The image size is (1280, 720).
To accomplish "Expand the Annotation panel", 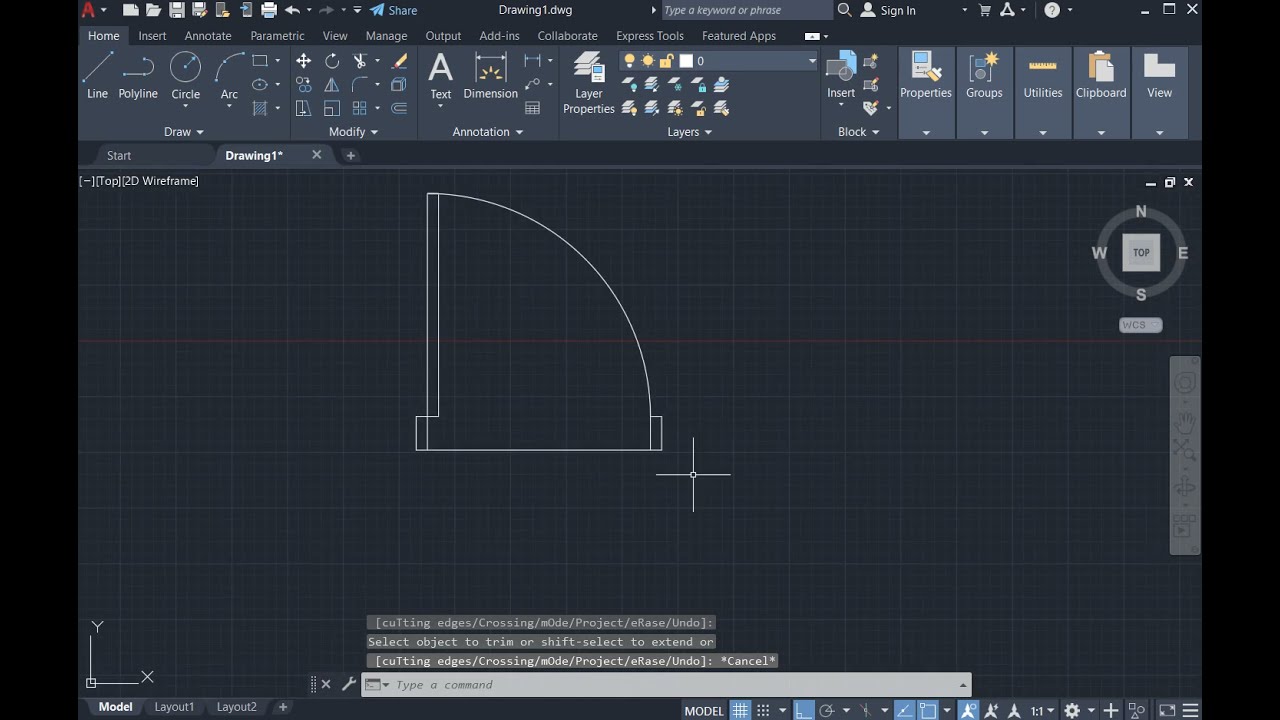I will tap(488, 132).
